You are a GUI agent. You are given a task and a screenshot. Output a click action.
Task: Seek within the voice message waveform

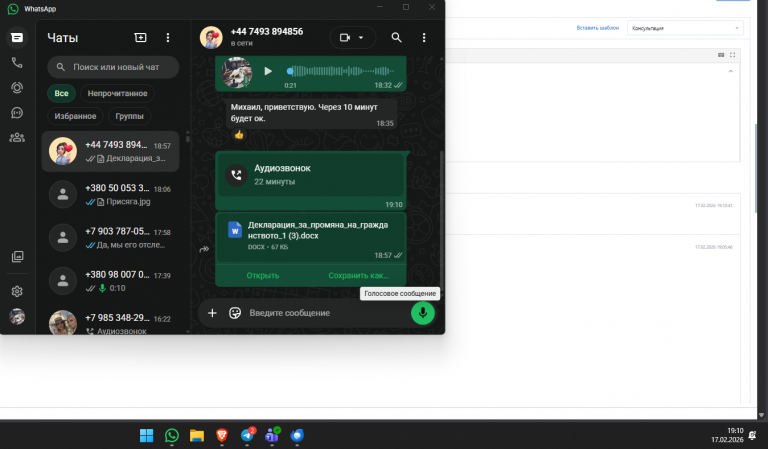(341, 71)
